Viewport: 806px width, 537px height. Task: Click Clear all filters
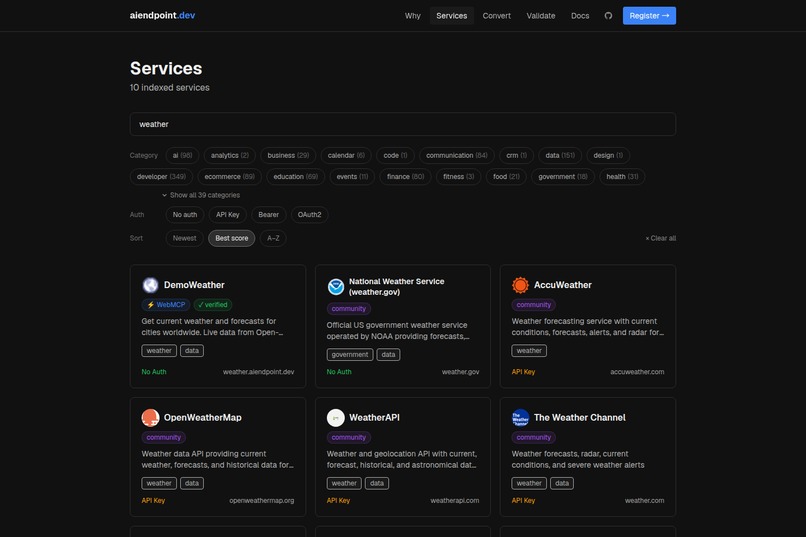(661, 238)
